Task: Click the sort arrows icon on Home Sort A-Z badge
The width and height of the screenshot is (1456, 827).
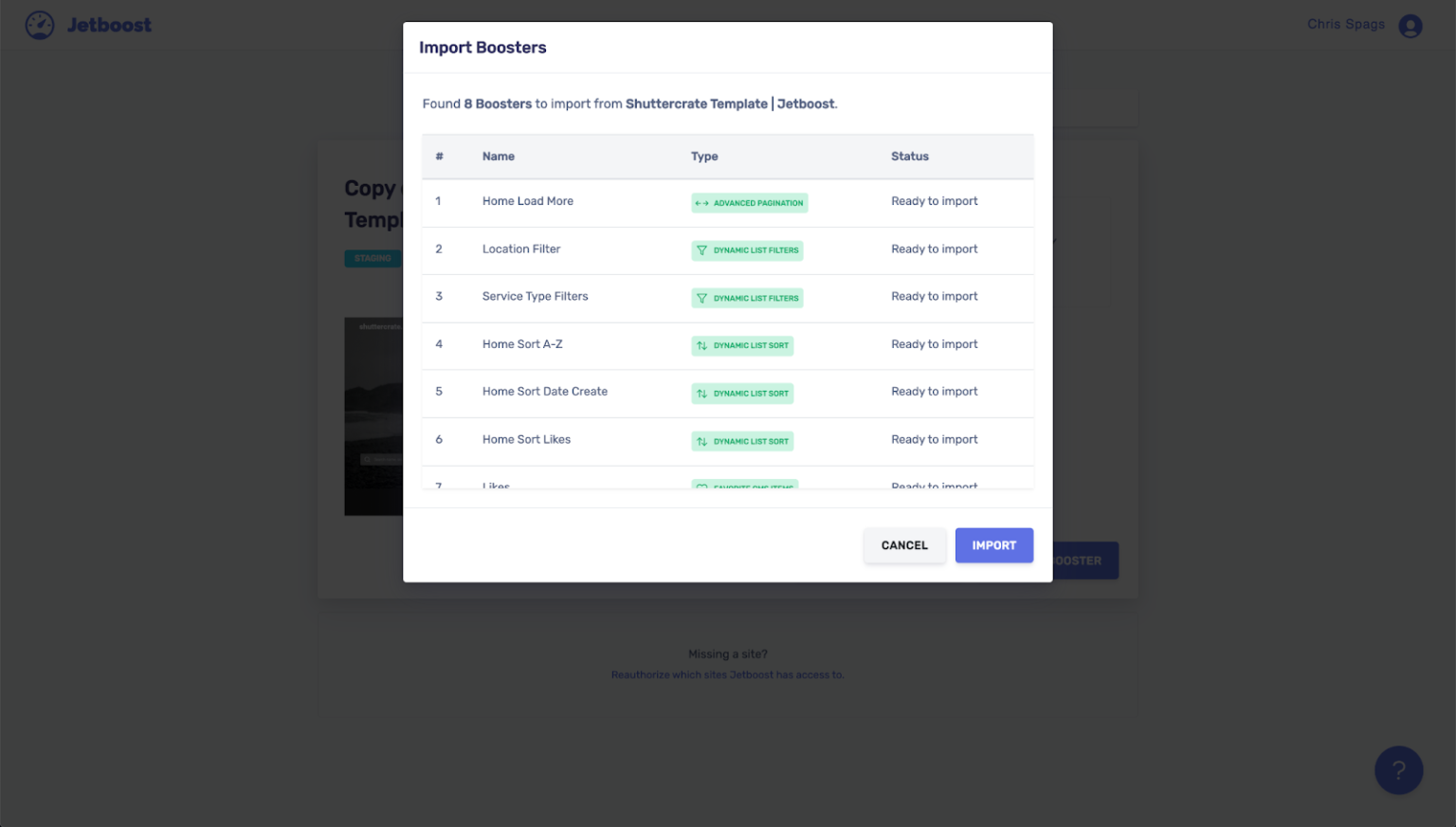Action: click(x=701, y=345)
